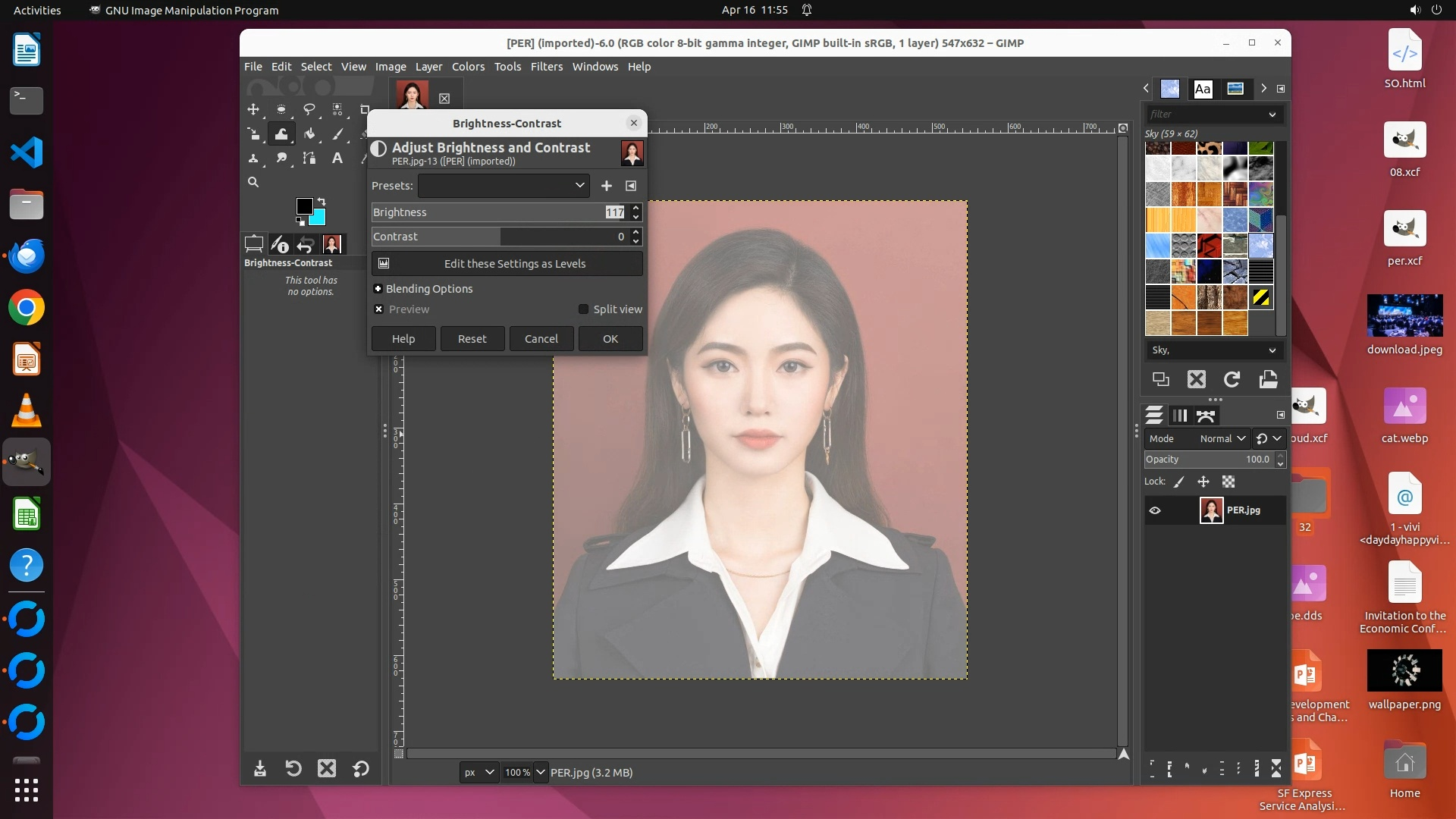Image resolution: width=1456 pixels, height=819 pixels.
Task: Open the Undo History tab icon
Action: pyautogui.click(x=305, y=244)
